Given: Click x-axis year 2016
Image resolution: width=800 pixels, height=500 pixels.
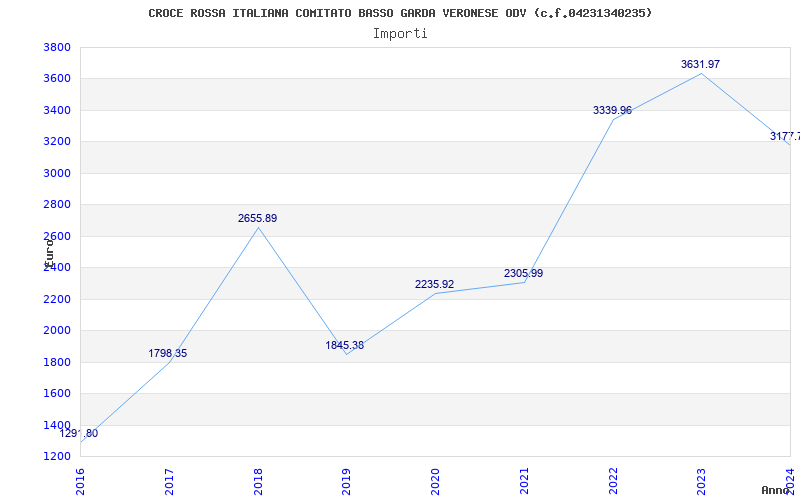Looking at the screenshot, I should 80,482.
